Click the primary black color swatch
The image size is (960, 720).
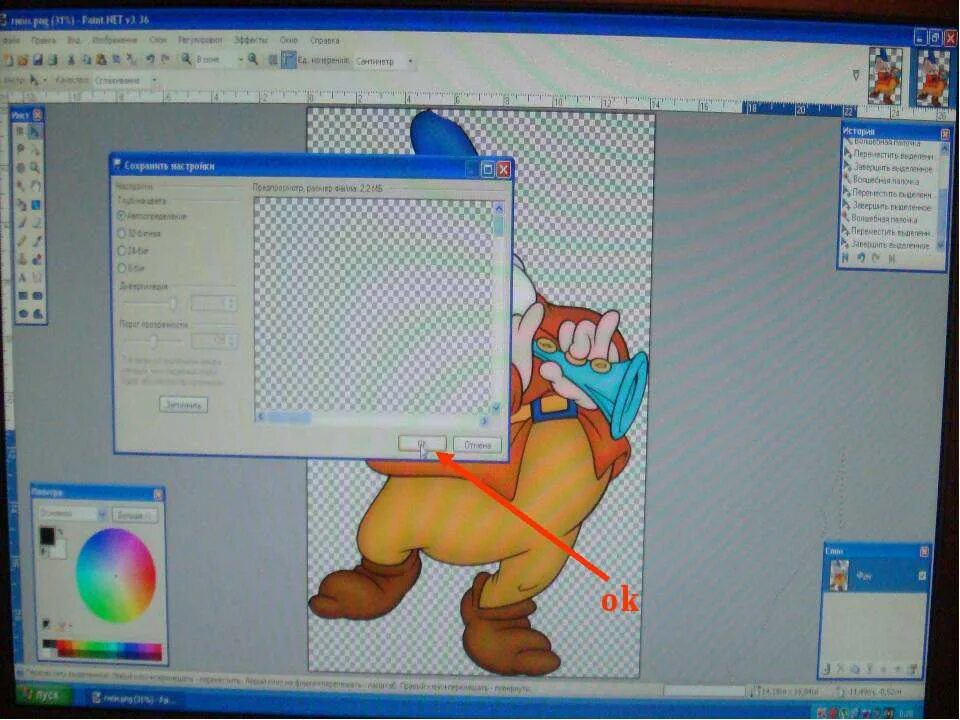click(x=47, y=537)
